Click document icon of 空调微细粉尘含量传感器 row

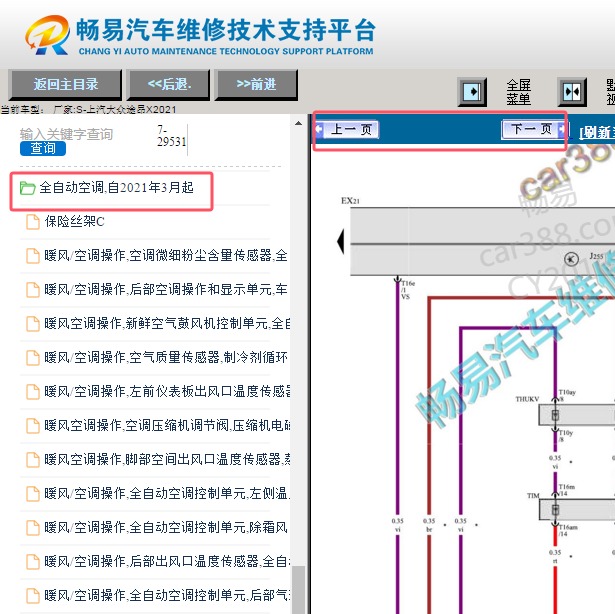tap(33, 256)
